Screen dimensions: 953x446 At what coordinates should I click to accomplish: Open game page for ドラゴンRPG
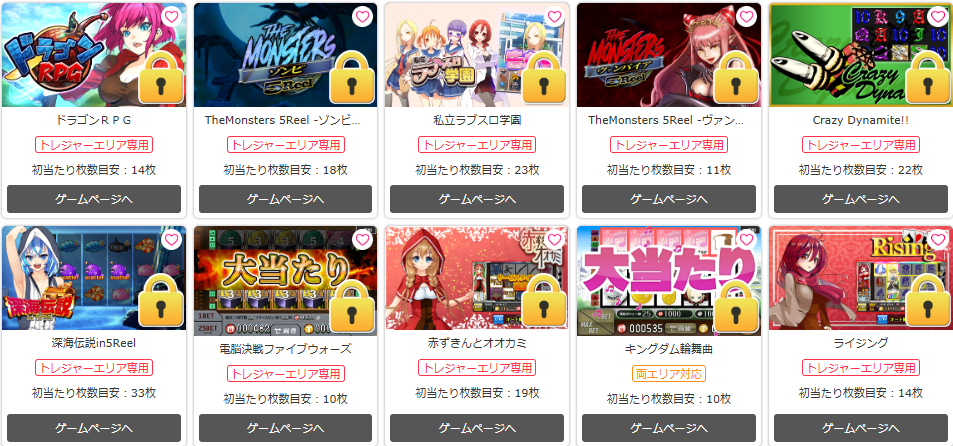click(x=94, y=199)
